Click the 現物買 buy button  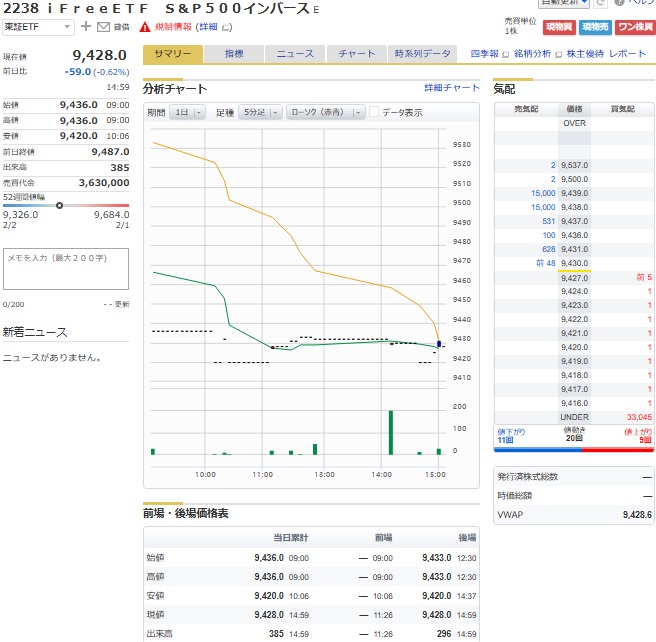coord(559,27)
